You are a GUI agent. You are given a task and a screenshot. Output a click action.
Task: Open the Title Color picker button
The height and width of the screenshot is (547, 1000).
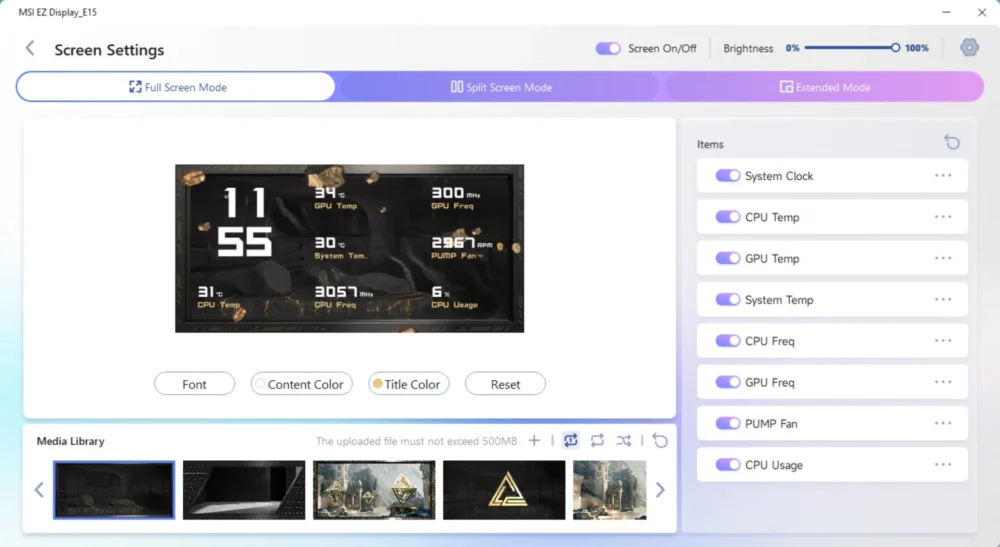(409, 384)
